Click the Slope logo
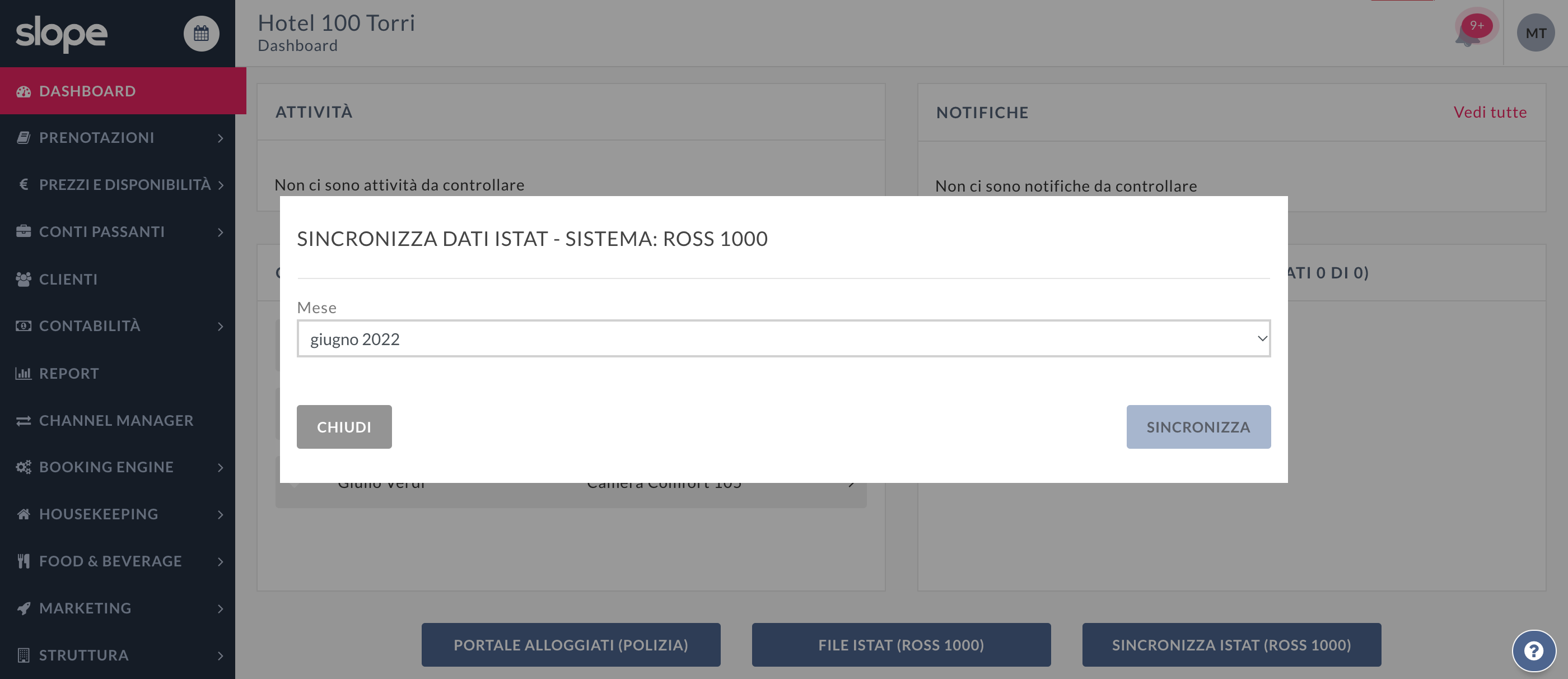The image size is (1568, 679). (61, 34)
